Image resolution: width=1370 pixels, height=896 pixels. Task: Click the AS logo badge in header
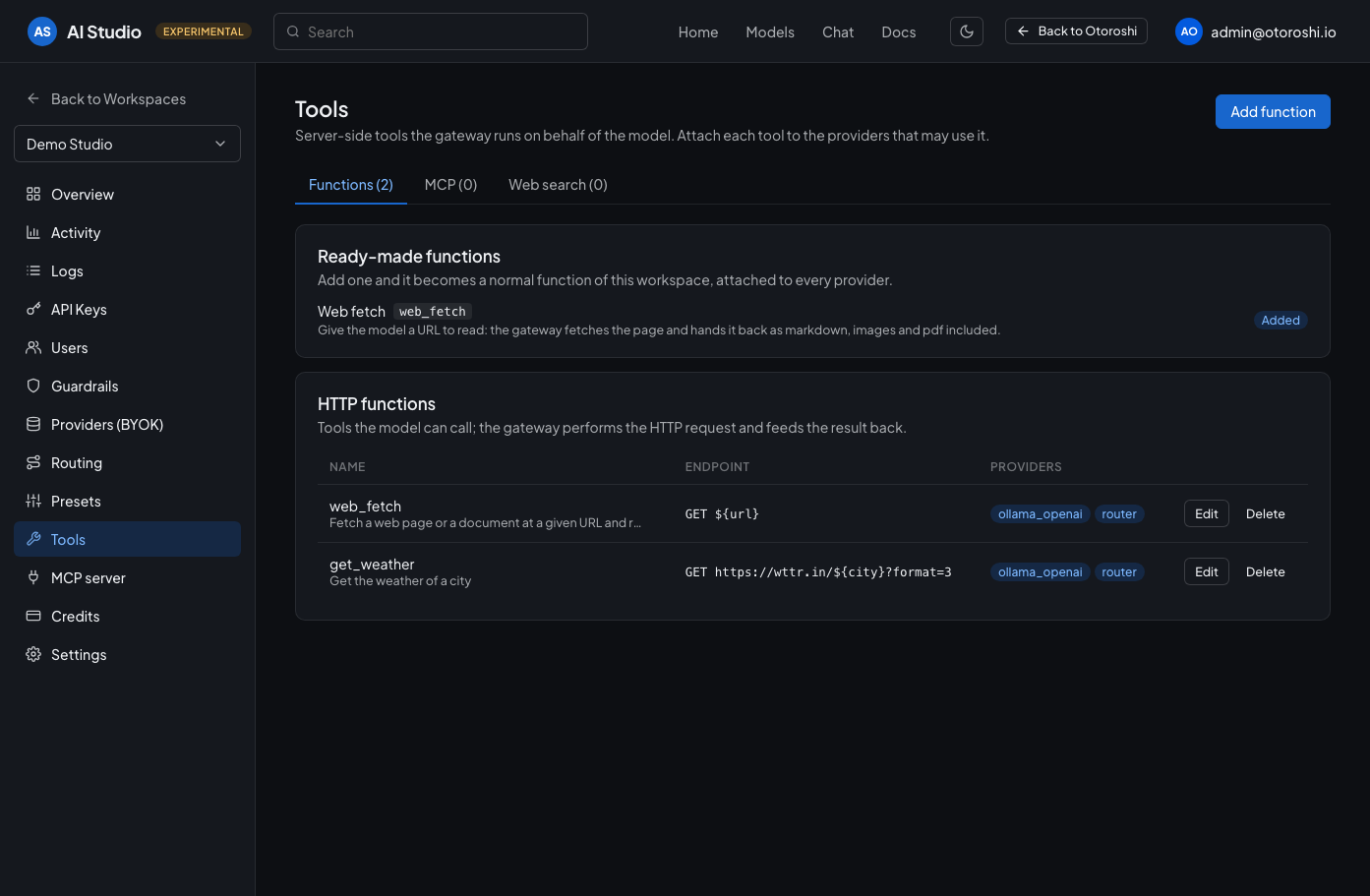42,31
